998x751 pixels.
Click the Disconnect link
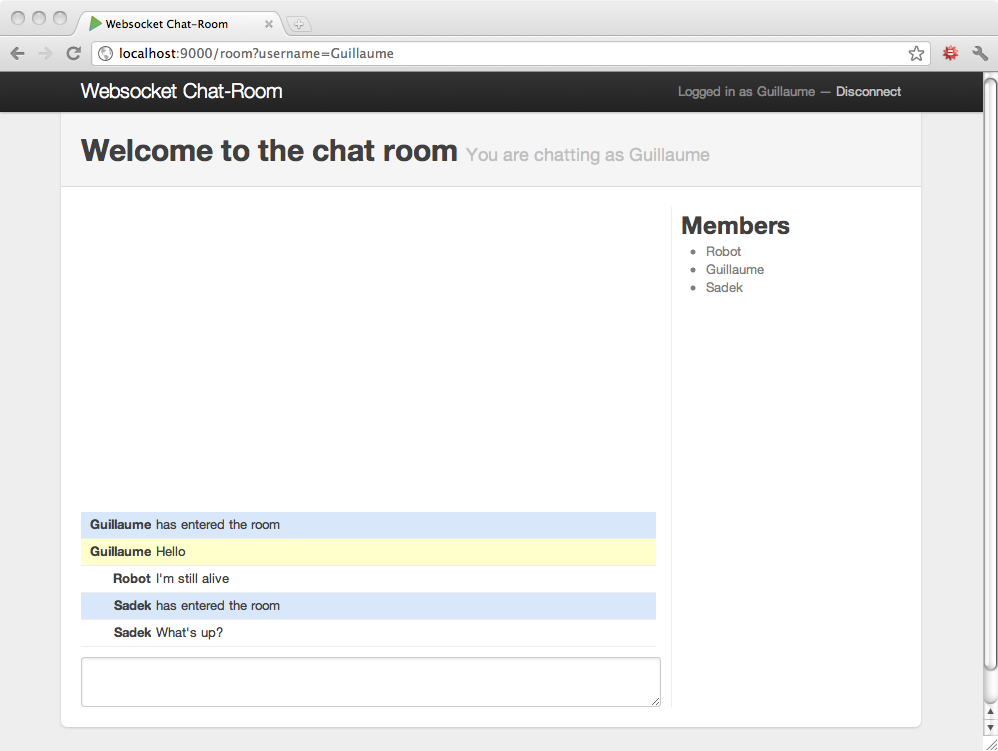click(x=868, y=92)
